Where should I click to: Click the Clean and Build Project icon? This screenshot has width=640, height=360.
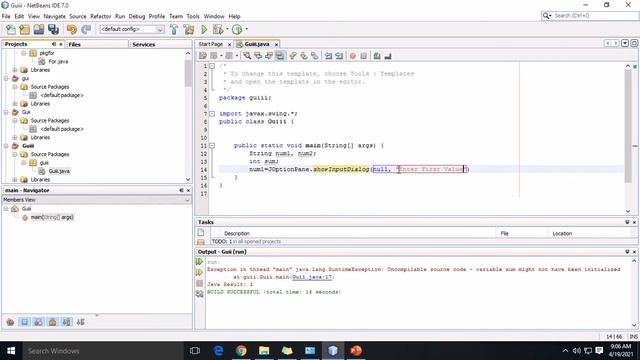[x=189, y=29]
